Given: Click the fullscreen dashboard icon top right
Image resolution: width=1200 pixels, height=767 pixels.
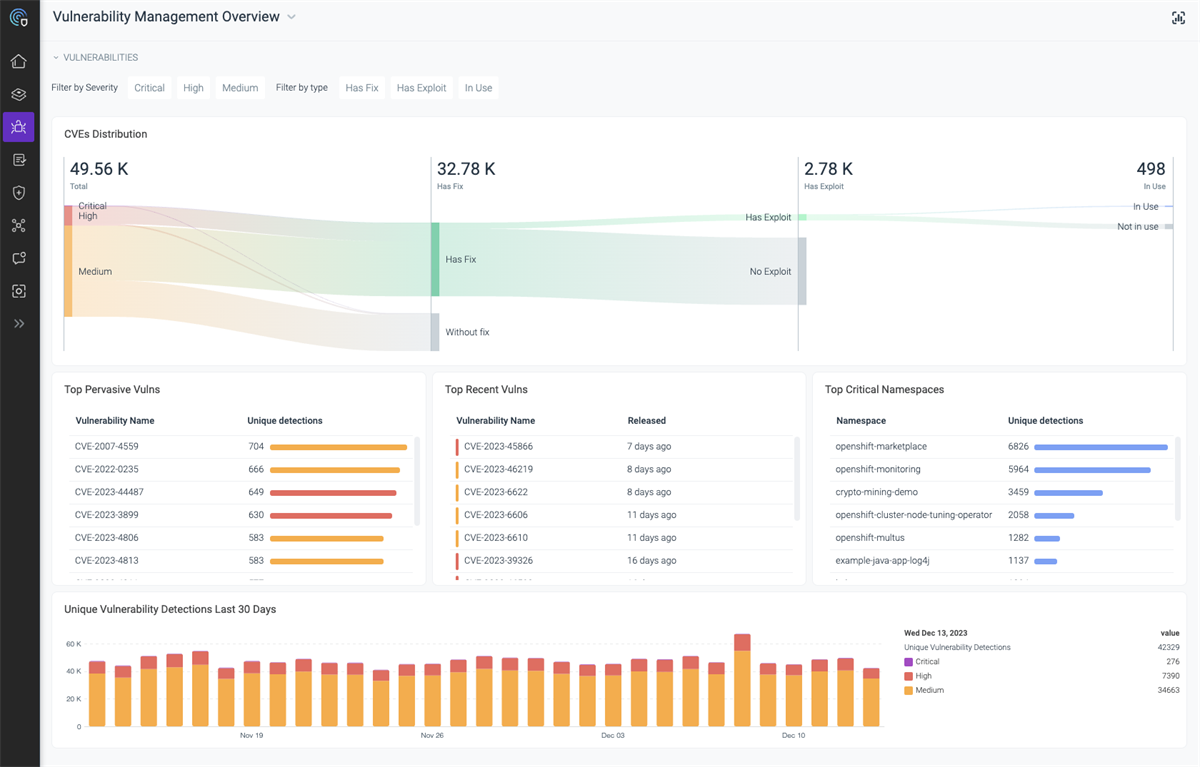Looking at the screenshot, I should click(x=1178, y=17).
